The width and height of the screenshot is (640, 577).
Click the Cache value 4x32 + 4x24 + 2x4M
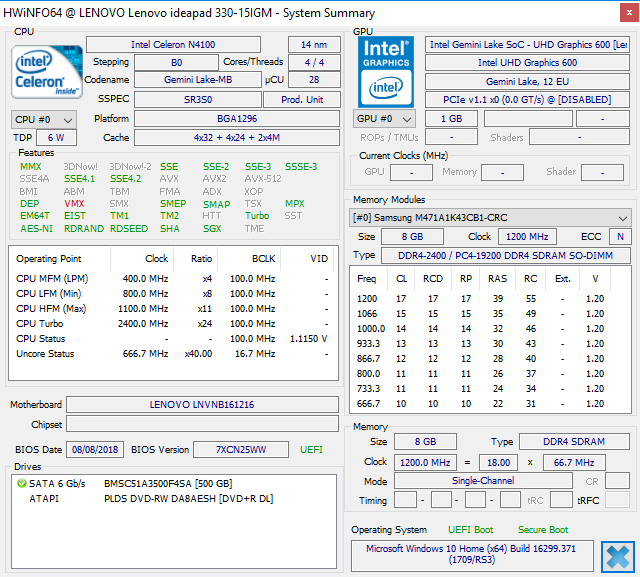pos(237,138)
